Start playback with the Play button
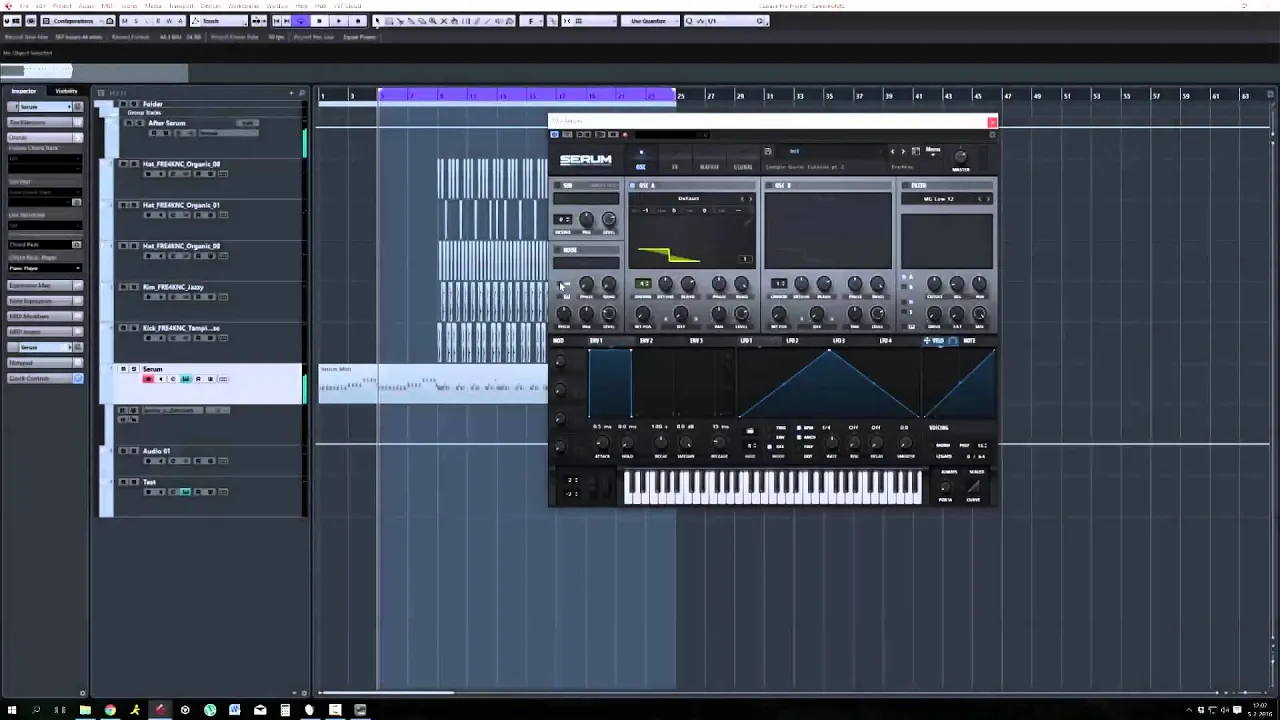The height and width of the screenshot is (720, 1280). [339, 21]
